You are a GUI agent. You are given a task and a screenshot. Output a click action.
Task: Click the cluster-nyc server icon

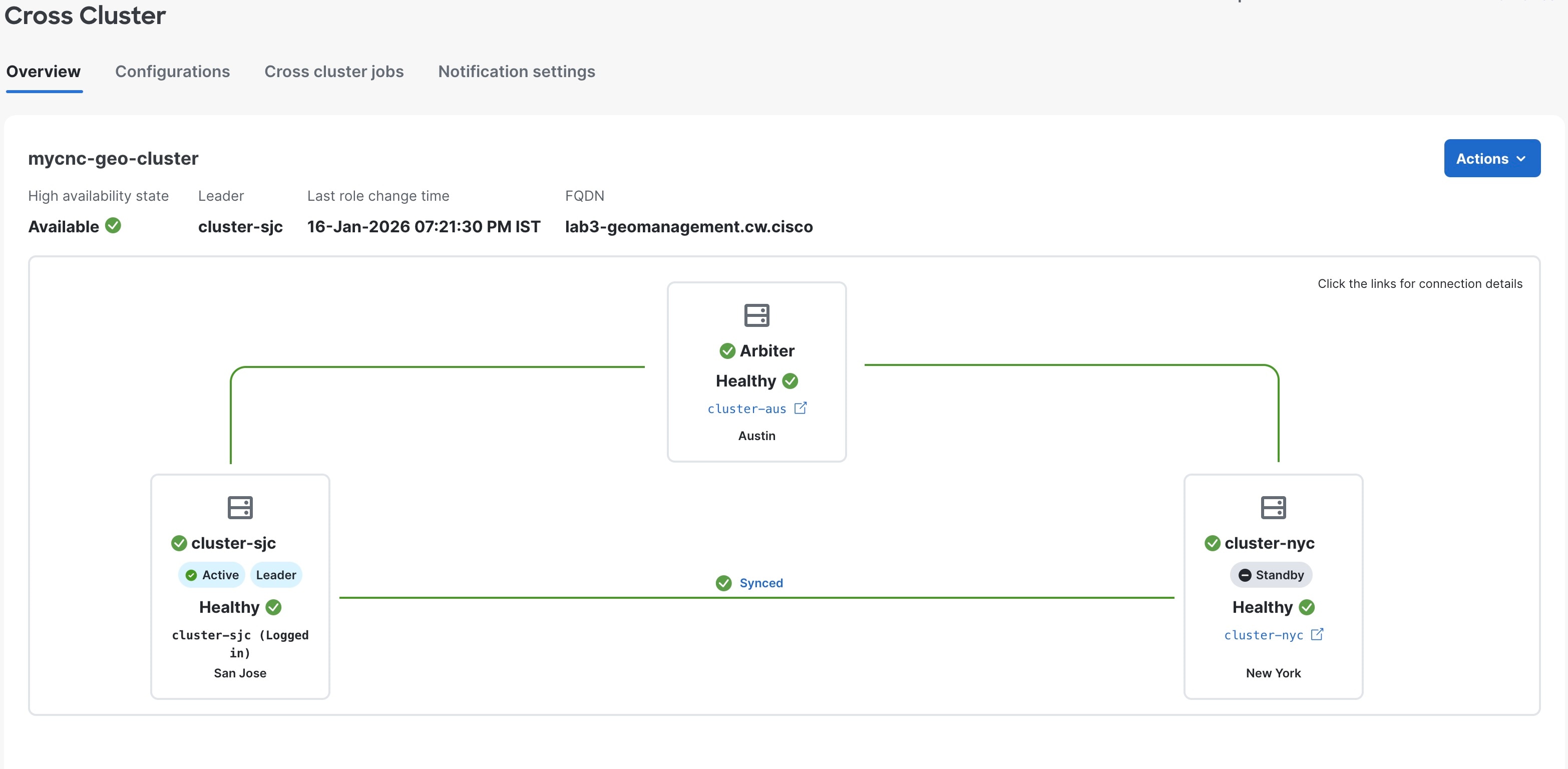click(1273, 507)
